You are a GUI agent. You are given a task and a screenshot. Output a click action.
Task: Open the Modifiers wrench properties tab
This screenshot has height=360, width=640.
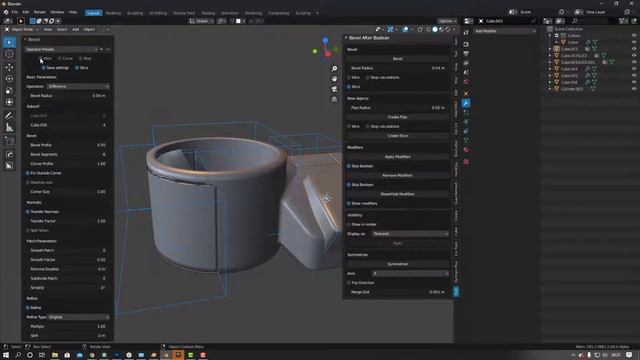(466, 103)
